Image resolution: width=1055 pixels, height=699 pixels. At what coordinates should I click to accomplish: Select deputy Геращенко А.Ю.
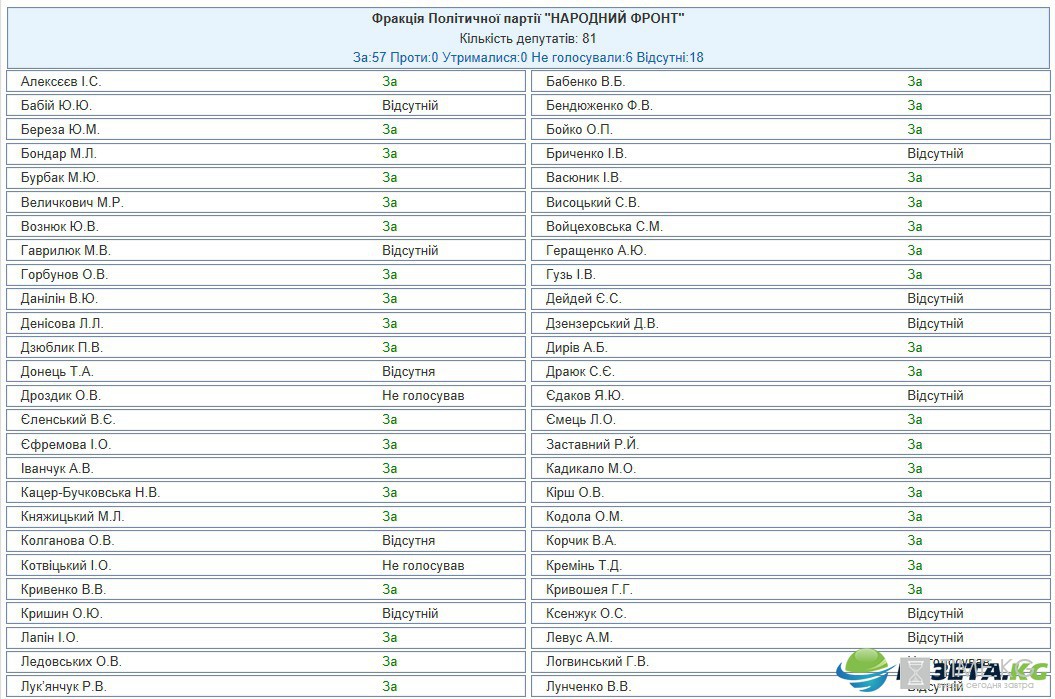tap(595, 251)
